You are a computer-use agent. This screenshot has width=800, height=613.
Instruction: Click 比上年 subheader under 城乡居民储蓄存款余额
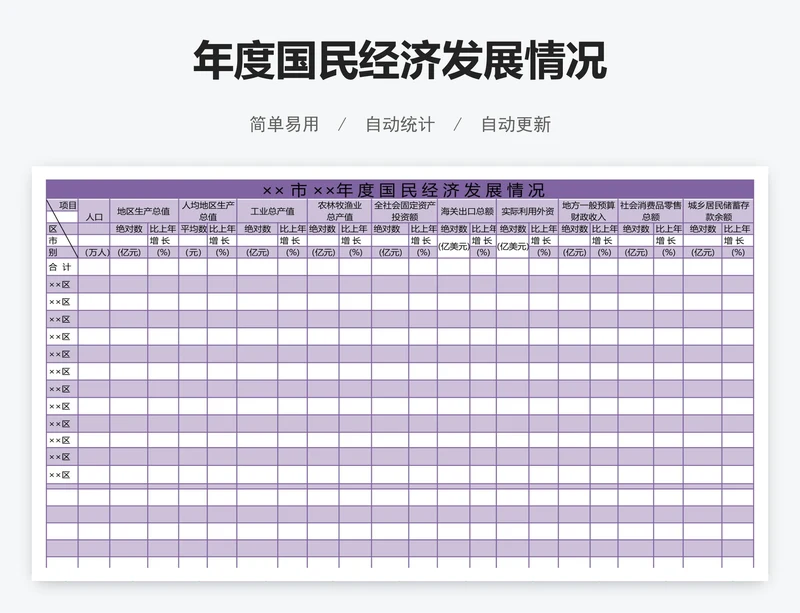pos(737,229)
